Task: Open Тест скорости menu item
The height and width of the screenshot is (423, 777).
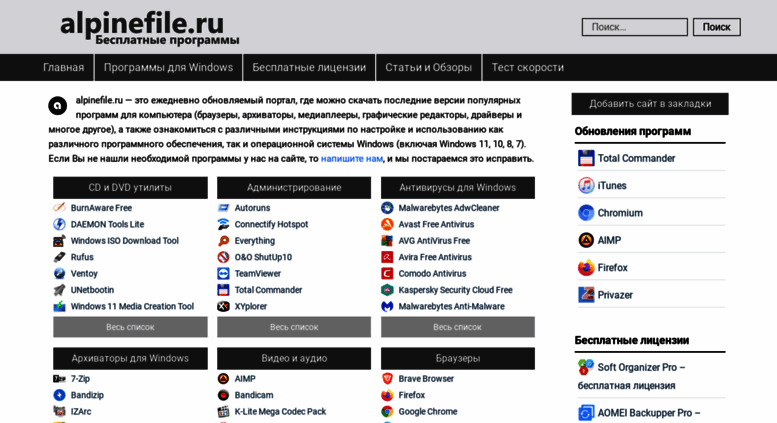Action: click(528, 67)
